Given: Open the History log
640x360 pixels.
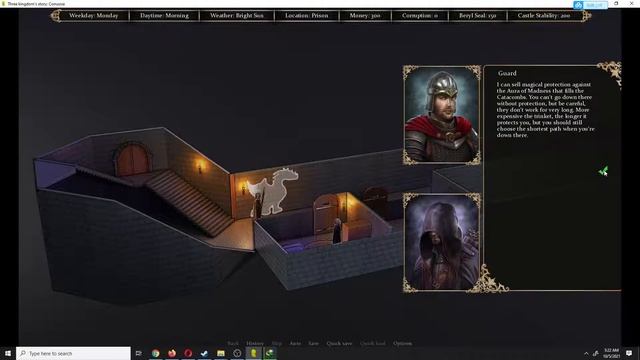Looking at the screenshot, I should (255, 343).
